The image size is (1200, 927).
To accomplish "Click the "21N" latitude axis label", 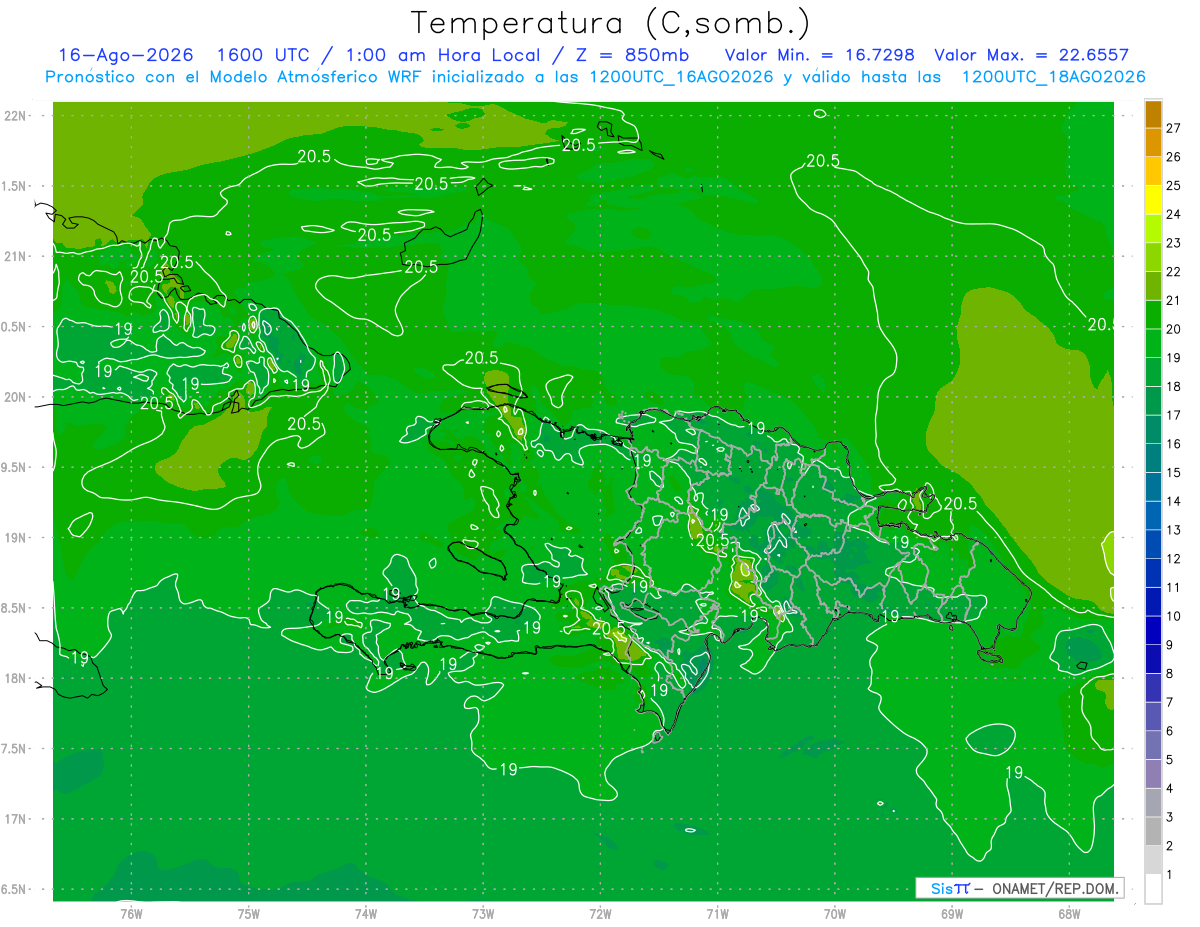I will [x=17, y=256].
